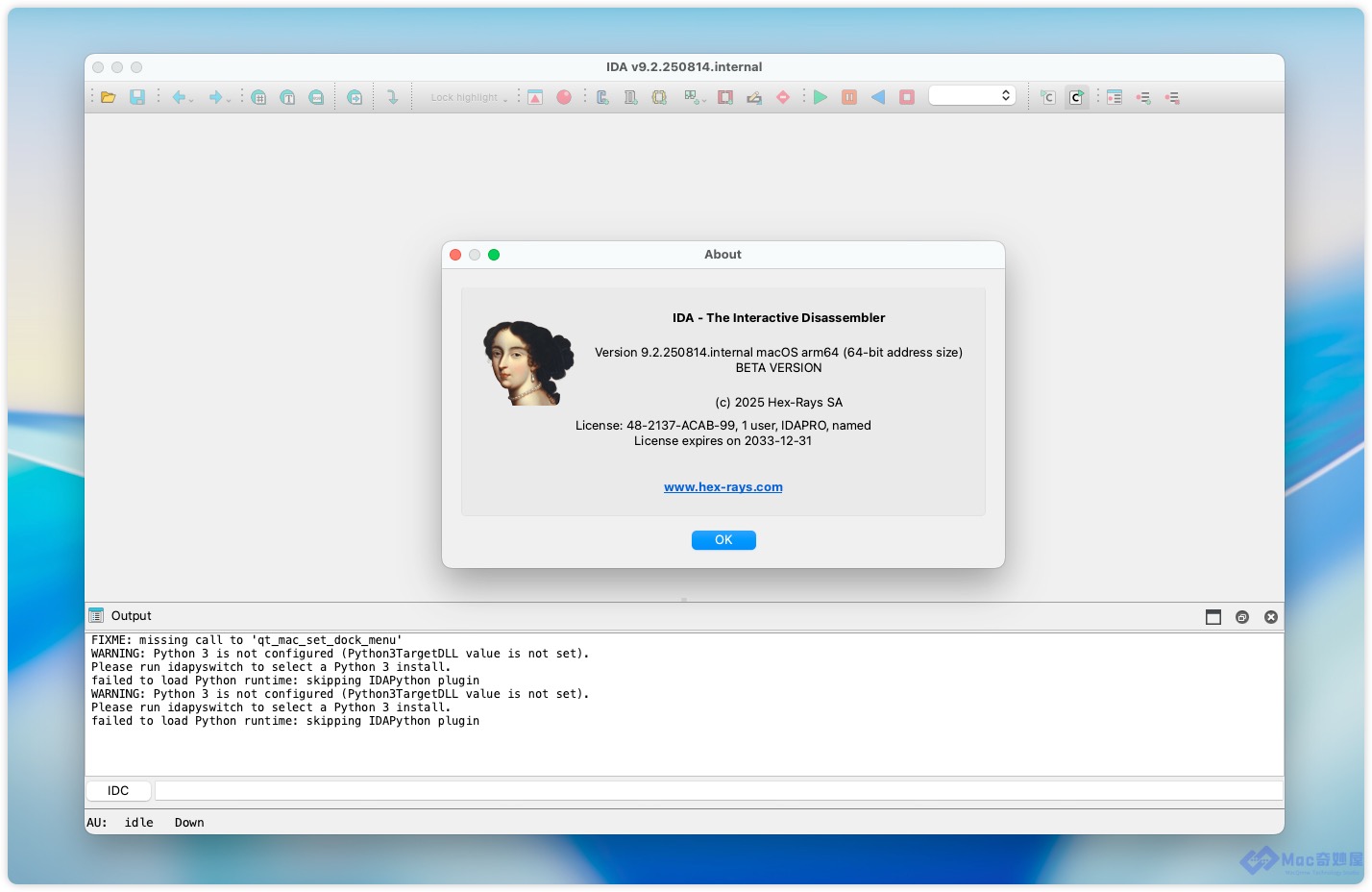
Task: Click the 'FIXME: missing call' output line
Action: (x=247, y=640)
